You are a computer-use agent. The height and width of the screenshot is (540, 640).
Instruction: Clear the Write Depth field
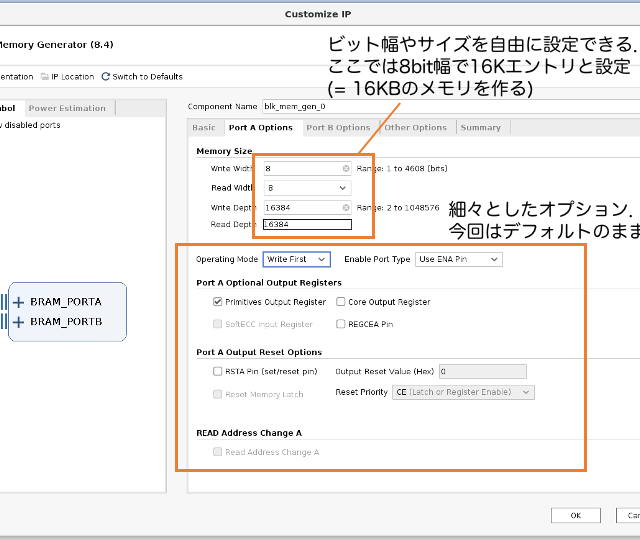pos(346,208)
